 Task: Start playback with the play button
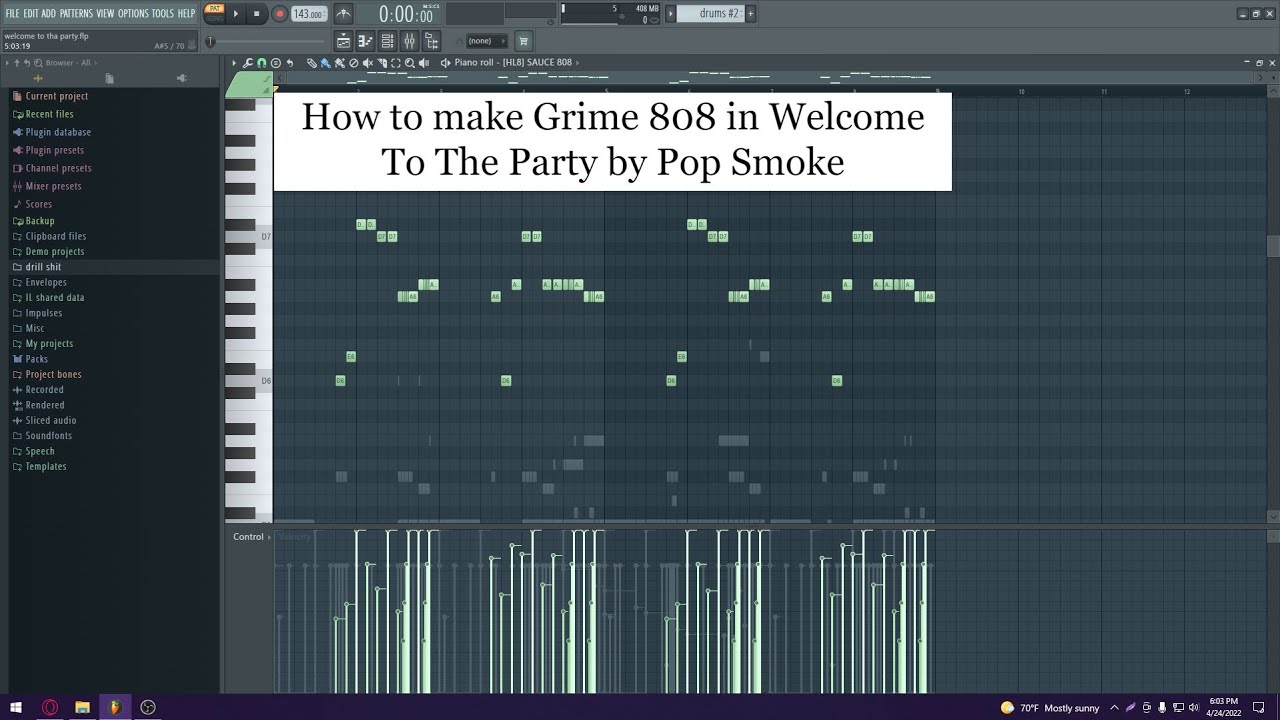[x=236, y=14]
